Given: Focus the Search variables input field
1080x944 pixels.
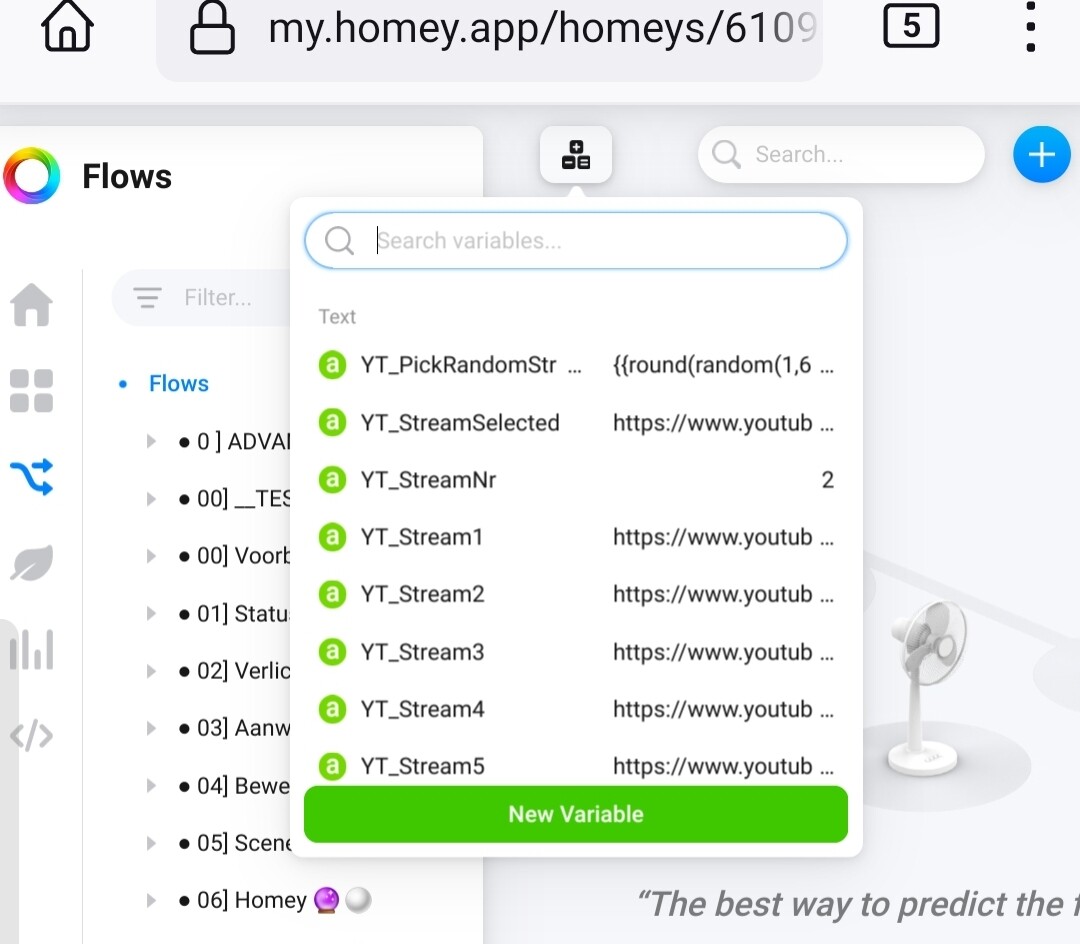Looking at the screenshot, I should click(600, 241).
